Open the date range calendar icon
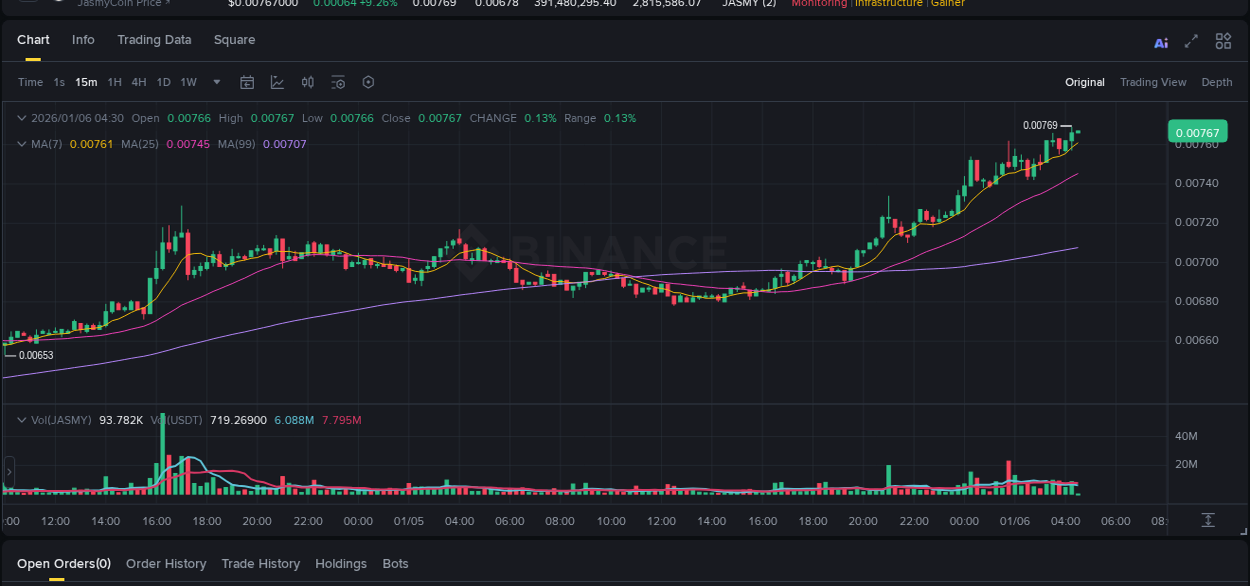1250x586 pixels. [x=247, y=82]
